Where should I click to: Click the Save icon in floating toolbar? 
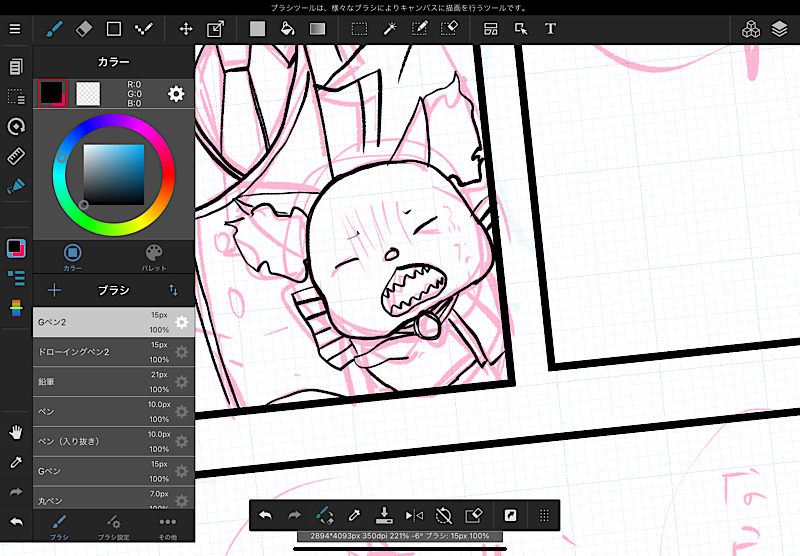click(384, 516)
